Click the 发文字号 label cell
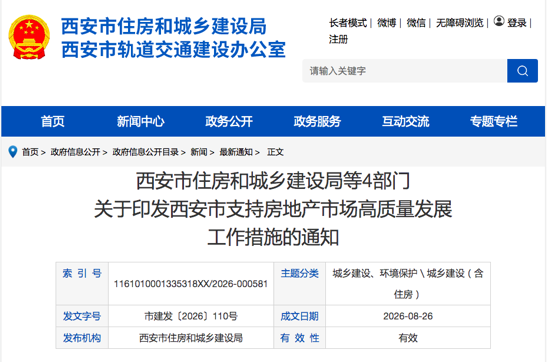Viewport: 547px width, 362px height. tap(82, 316)
